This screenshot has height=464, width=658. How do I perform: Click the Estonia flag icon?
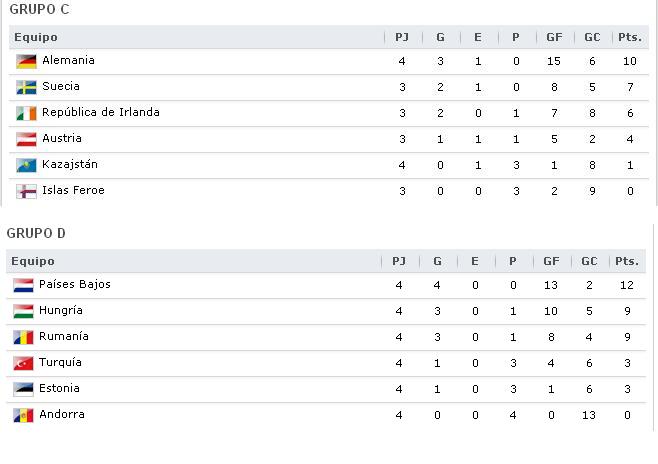coord(23,389)
